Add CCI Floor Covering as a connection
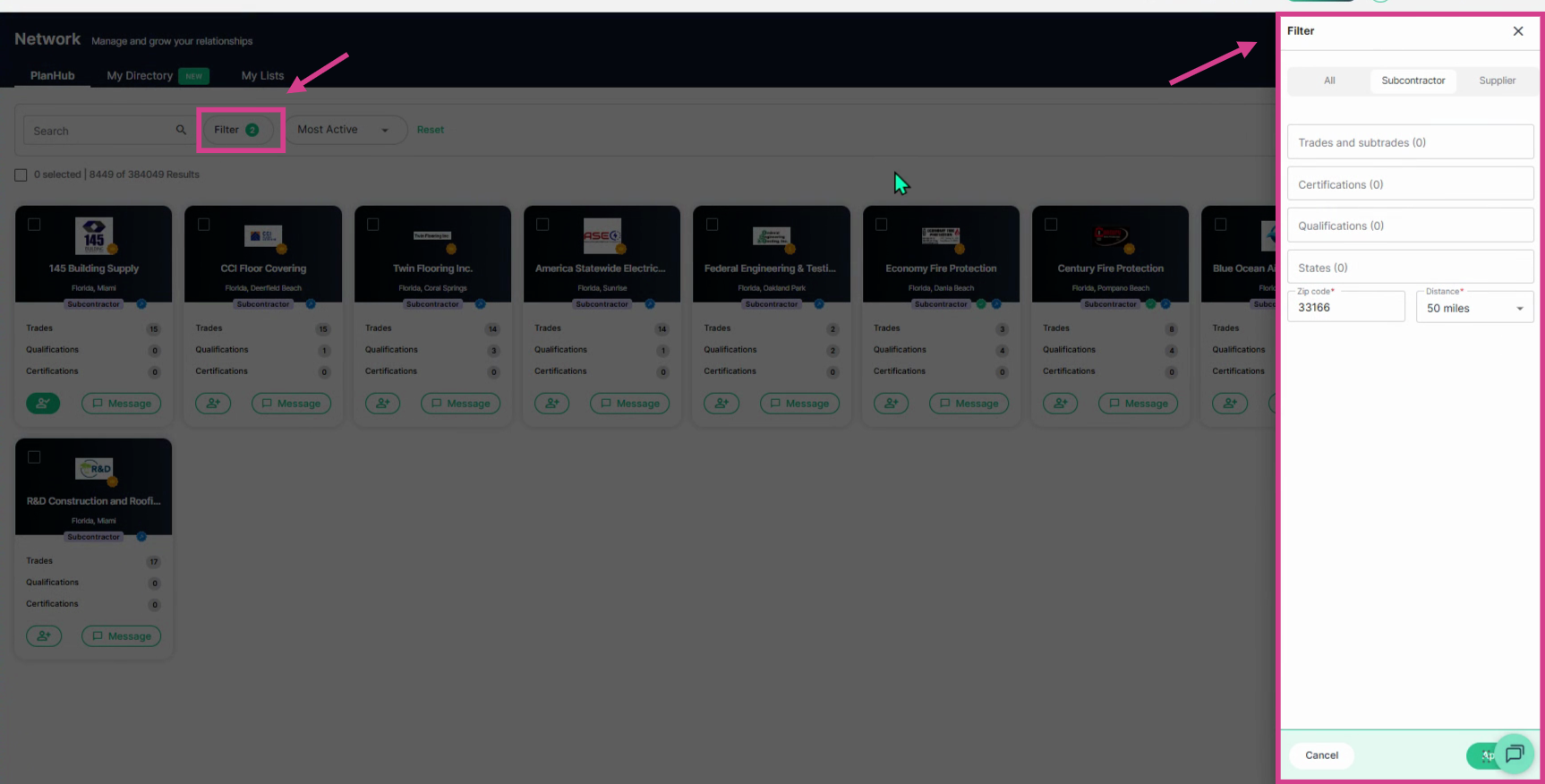This screenshot has width=1545, height=784. click(x=213, y=404)
